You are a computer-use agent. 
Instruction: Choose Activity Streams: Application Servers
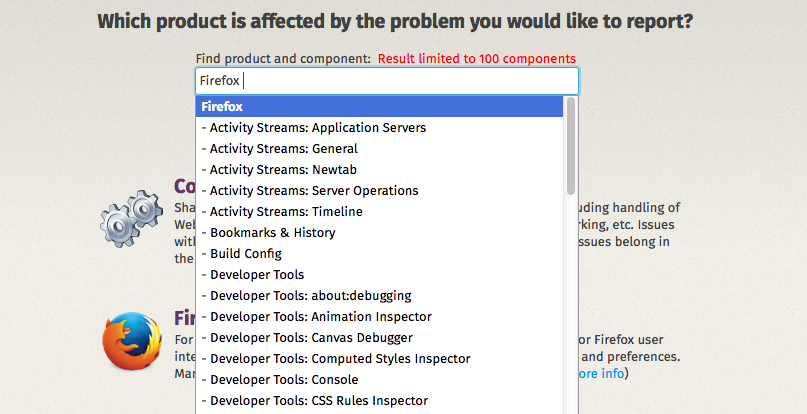tap(379, 128)
